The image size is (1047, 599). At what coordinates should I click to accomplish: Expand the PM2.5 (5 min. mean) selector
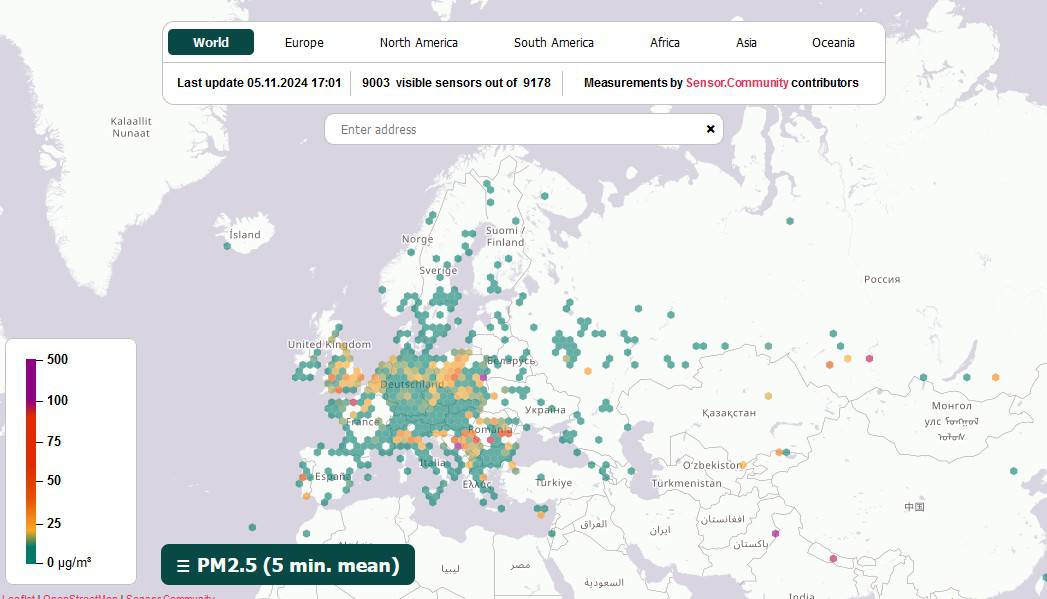click(298, 566)
